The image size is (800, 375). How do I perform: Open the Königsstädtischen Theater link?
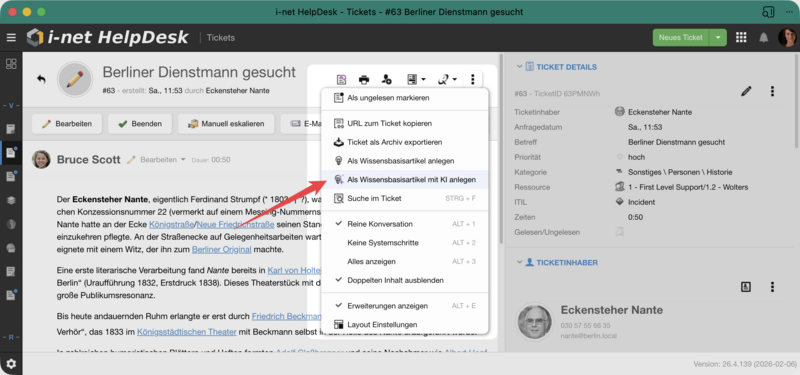[x=187, y=332]
